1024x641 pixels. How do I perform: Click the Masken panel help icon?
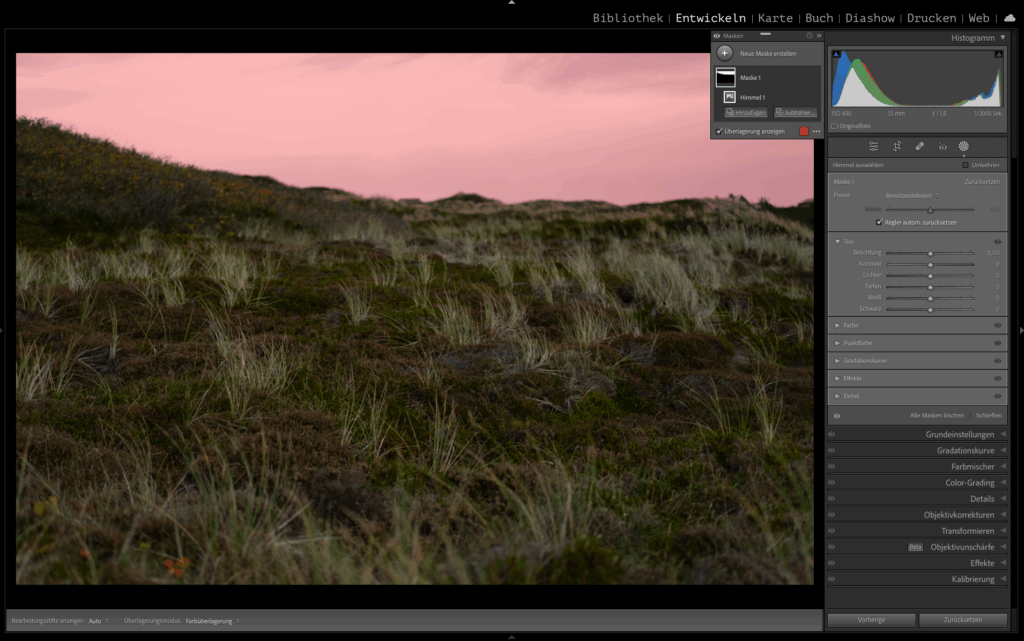809,36
